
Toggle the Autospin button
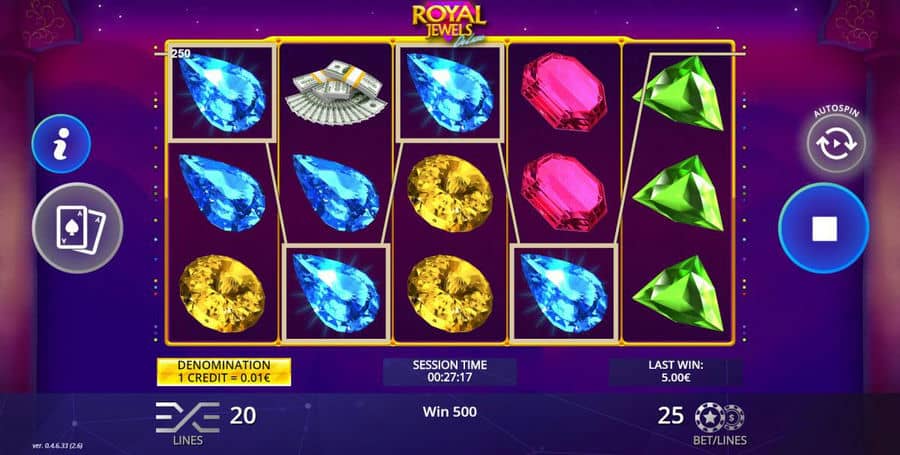tap(836, 143)
